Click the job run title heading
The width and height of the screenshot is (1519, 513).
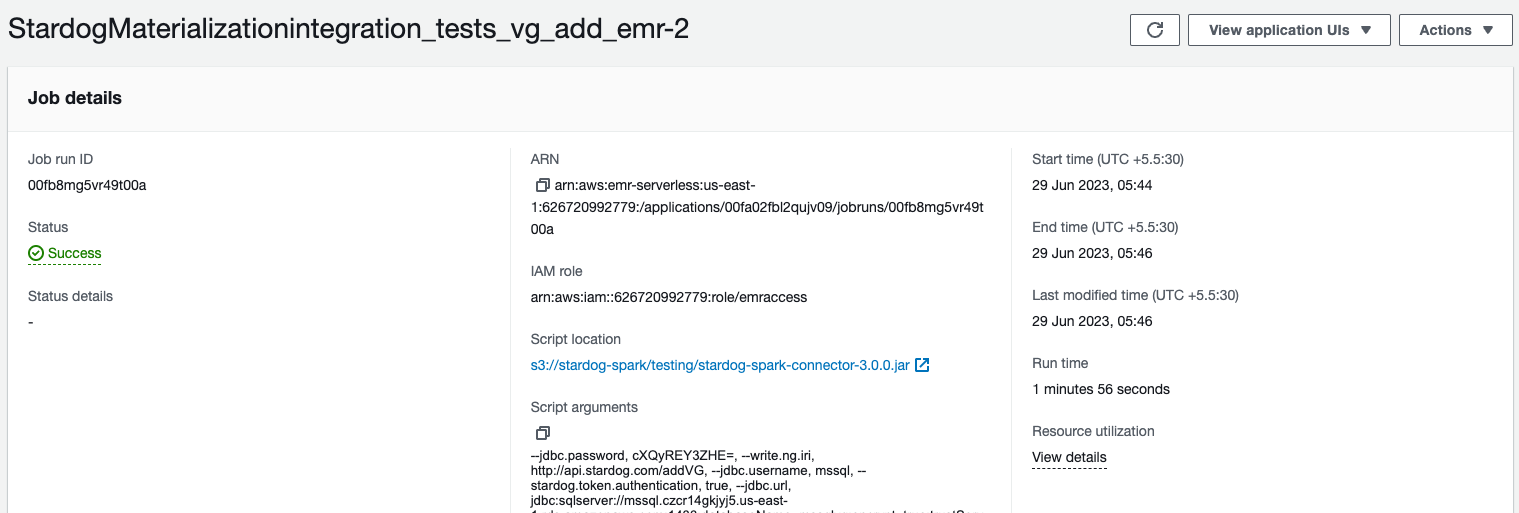(348, 30)
